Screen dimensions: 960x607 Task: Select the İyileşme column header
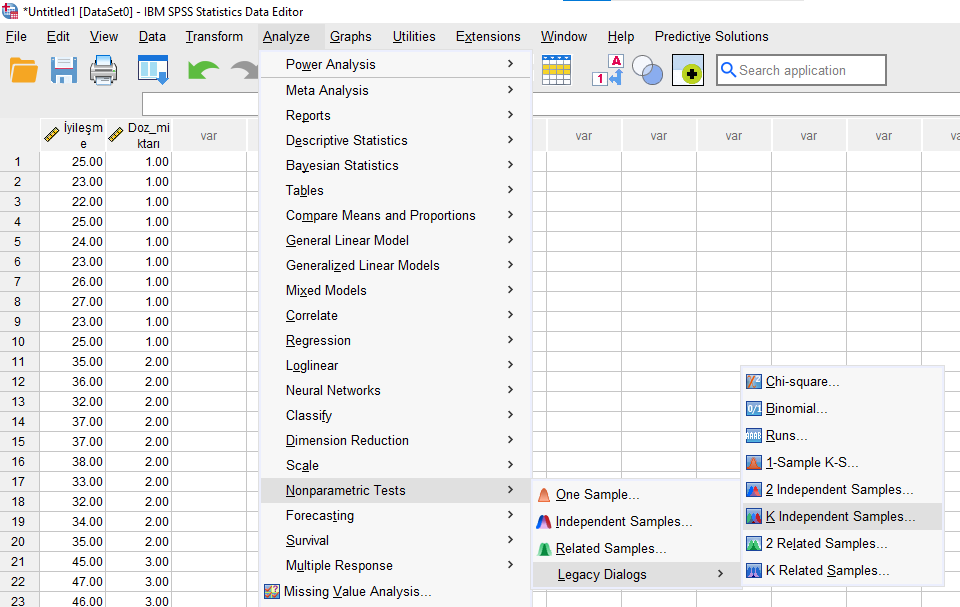pyautogui.click(x=73, y=135)
